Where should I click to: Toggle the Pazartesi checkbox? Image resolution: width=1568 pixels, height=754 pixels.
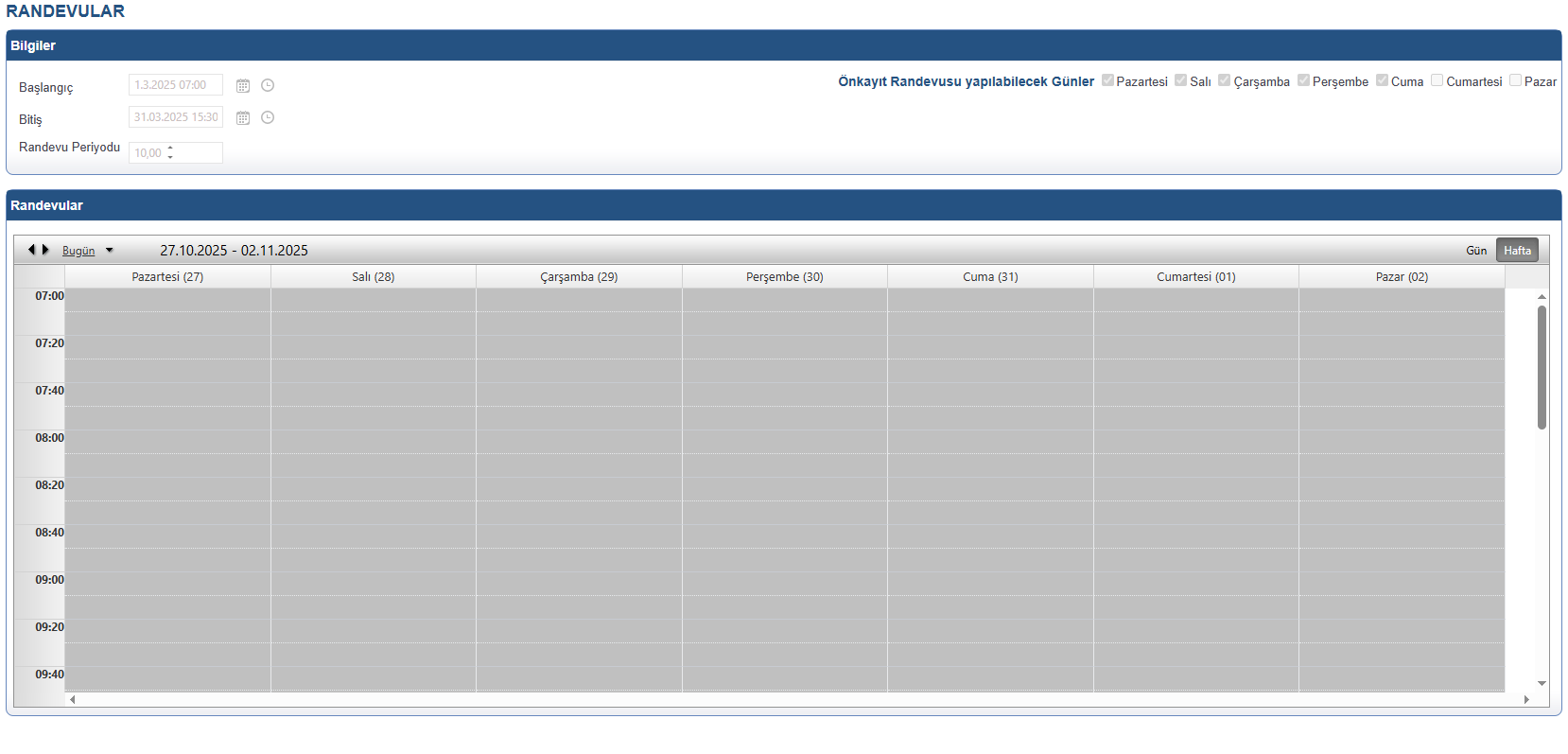1107,80
